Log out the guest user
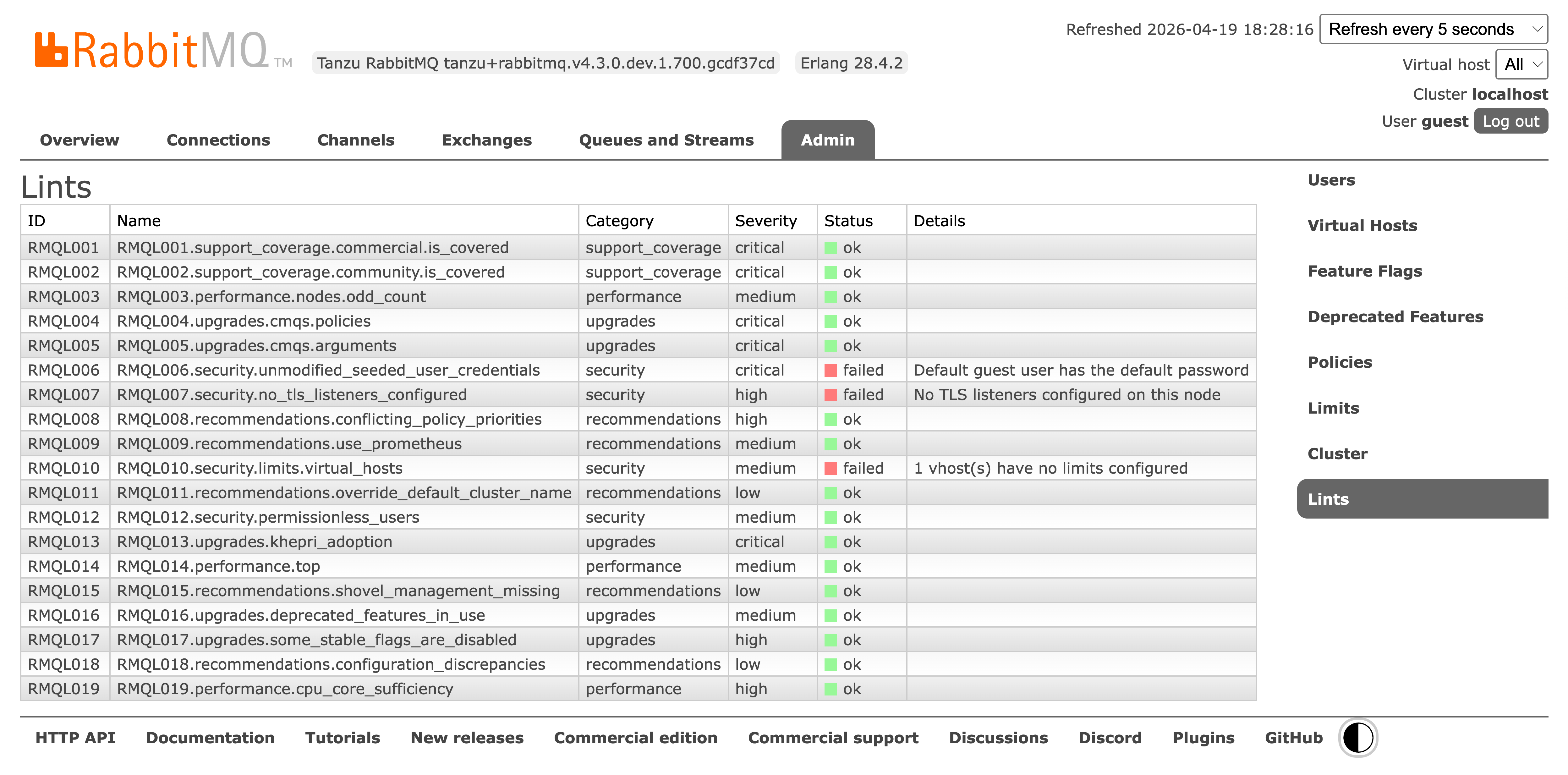 (x=1510, y=121)
